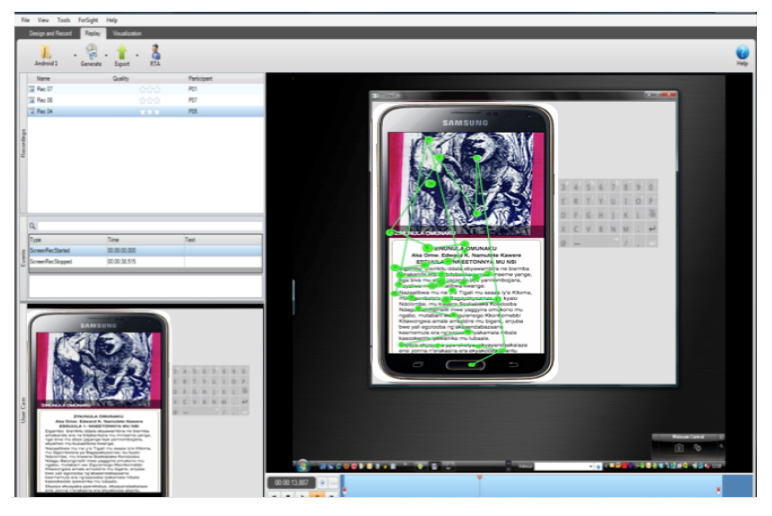Viewport: 772px width, 516px height.
Task: Click the User Cam phone thumbnail
Action: tap(99, 400)
